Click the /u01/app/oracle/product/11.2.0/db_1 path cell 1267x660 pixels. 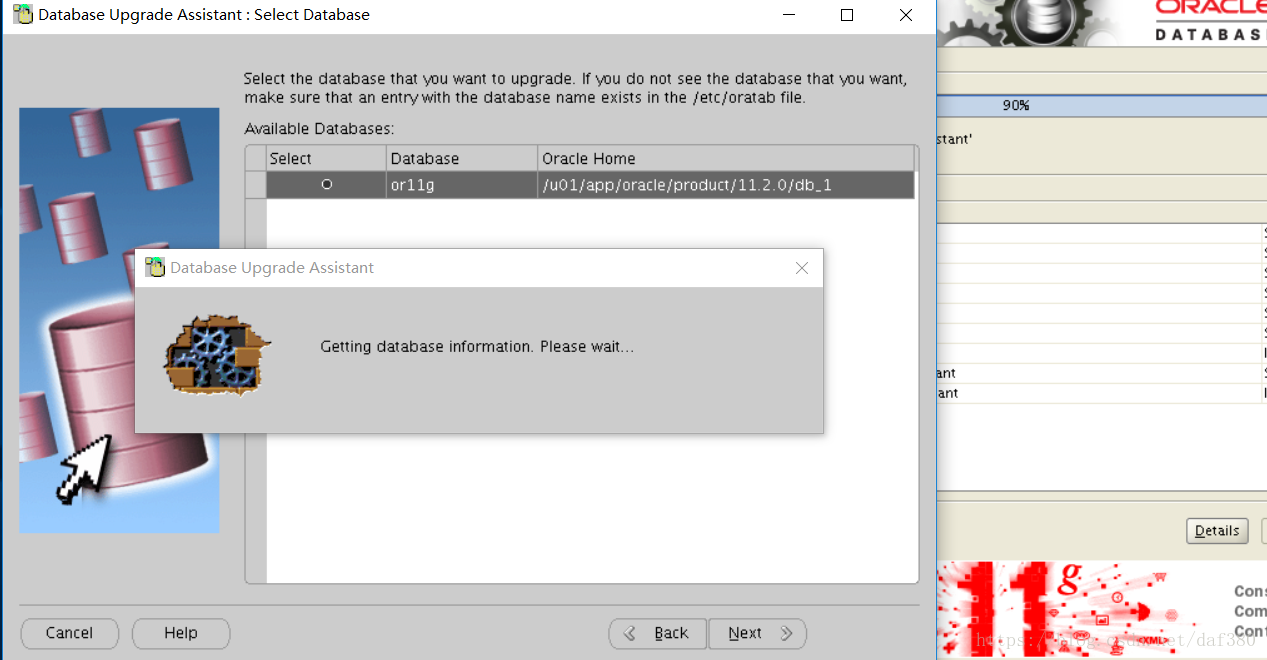click(726, 185)
